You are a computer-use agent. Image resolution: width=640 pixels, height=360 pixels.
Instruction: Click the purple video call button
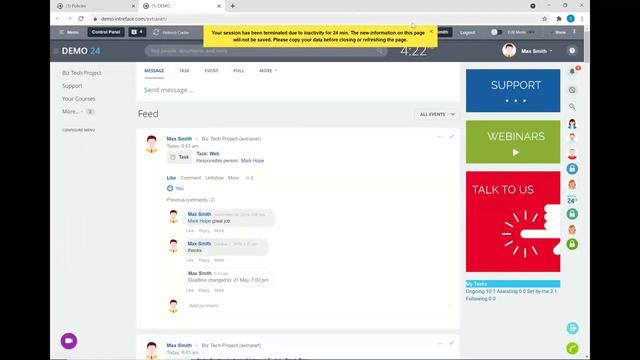coord(69,341)
